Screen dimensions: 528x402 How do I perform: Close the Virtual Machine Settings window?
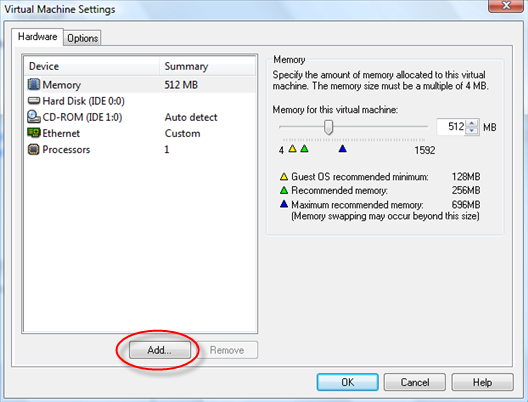coord(506,5)
